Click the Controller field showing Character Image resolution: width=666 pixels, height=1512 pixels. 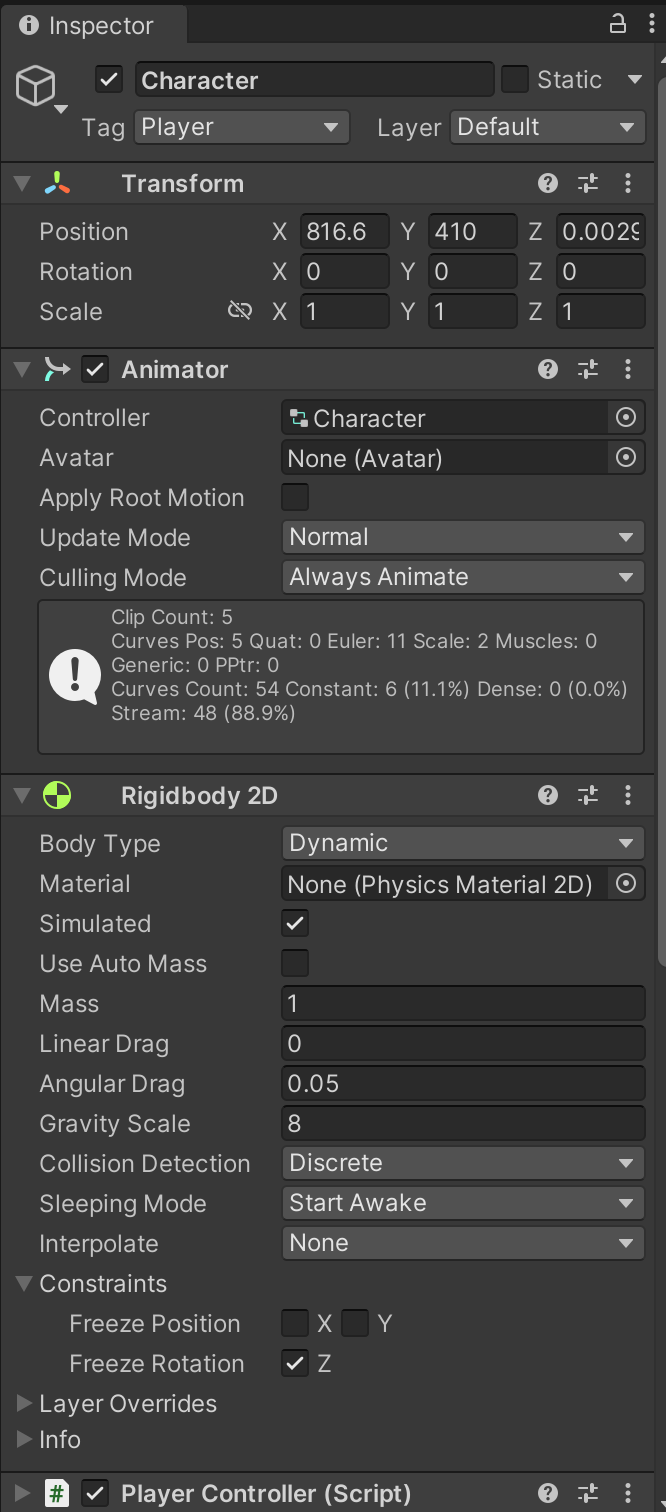click(445, 418)
